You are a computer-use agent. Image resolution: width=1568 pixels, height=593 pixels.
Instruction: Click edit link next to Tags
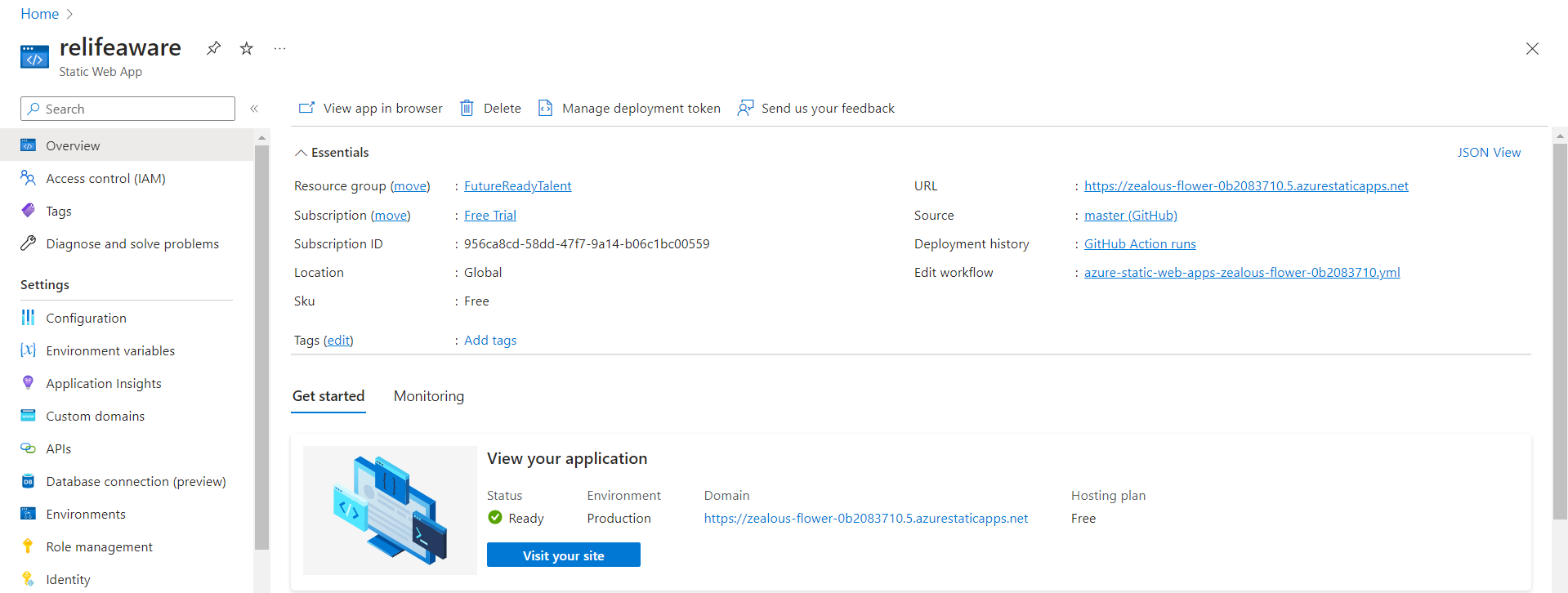(x=338, y=341)
